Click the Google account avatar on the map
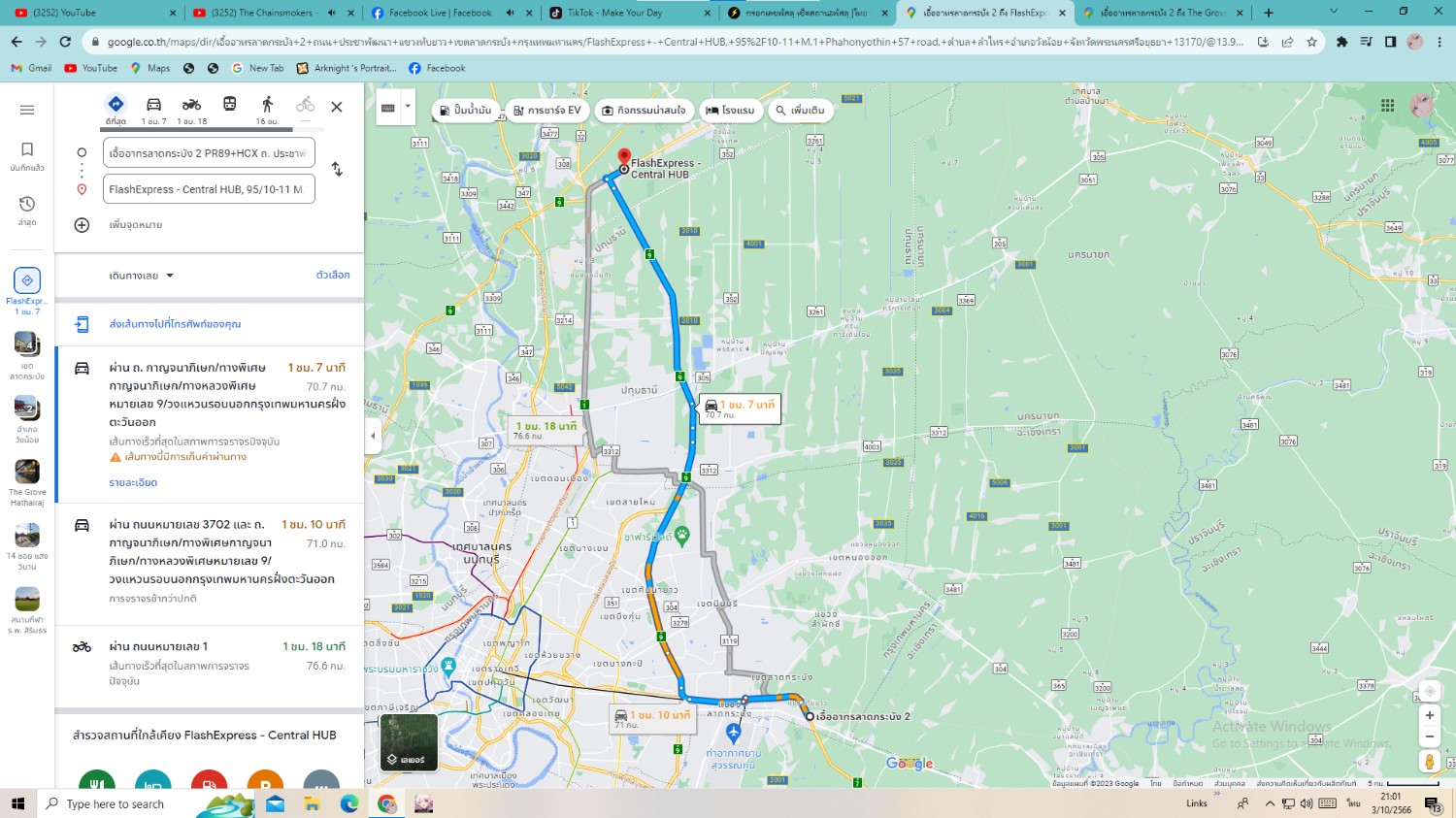 (x=1422, y=105)
